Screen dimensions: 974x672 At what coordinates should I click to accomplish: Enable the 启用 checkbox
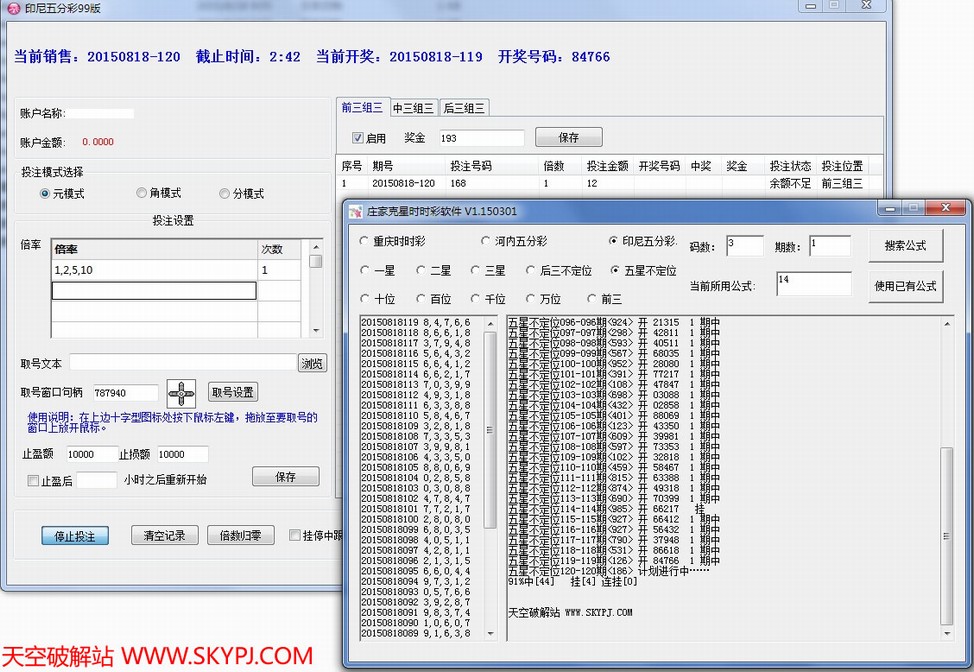(x=358, y=138)
